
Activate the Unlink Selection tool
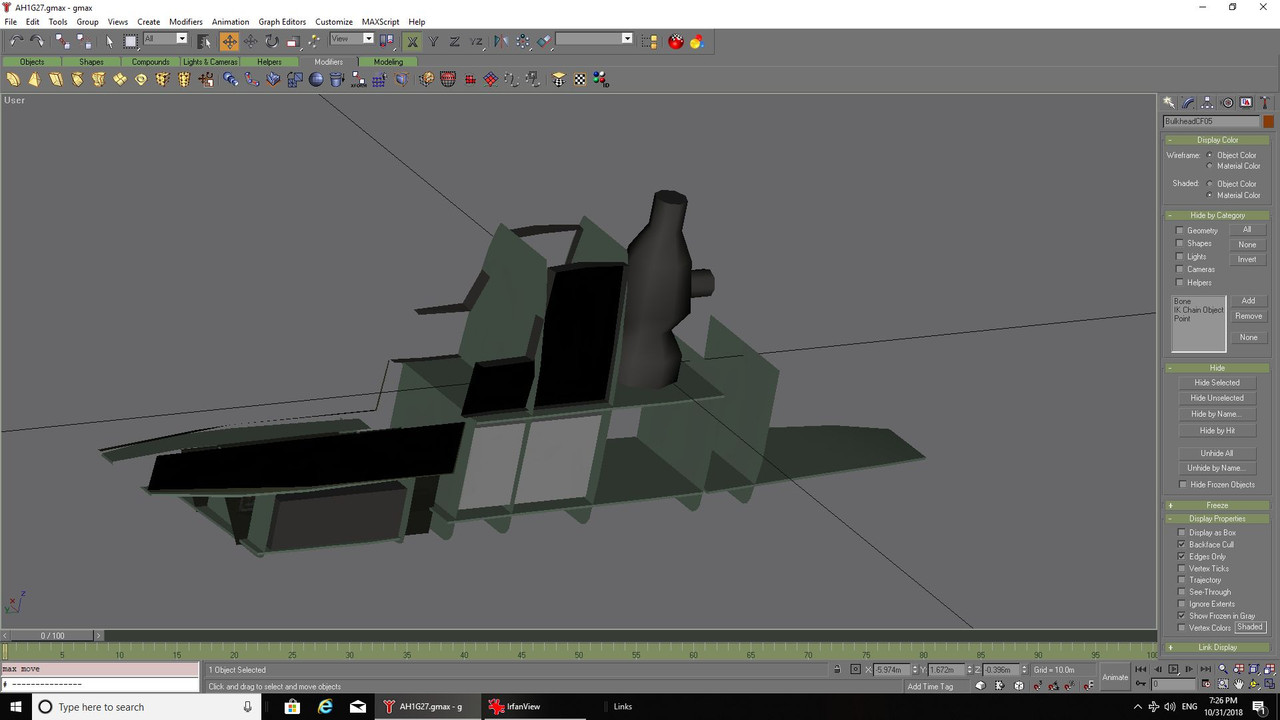pyautogui.click(x=84, y=41)
